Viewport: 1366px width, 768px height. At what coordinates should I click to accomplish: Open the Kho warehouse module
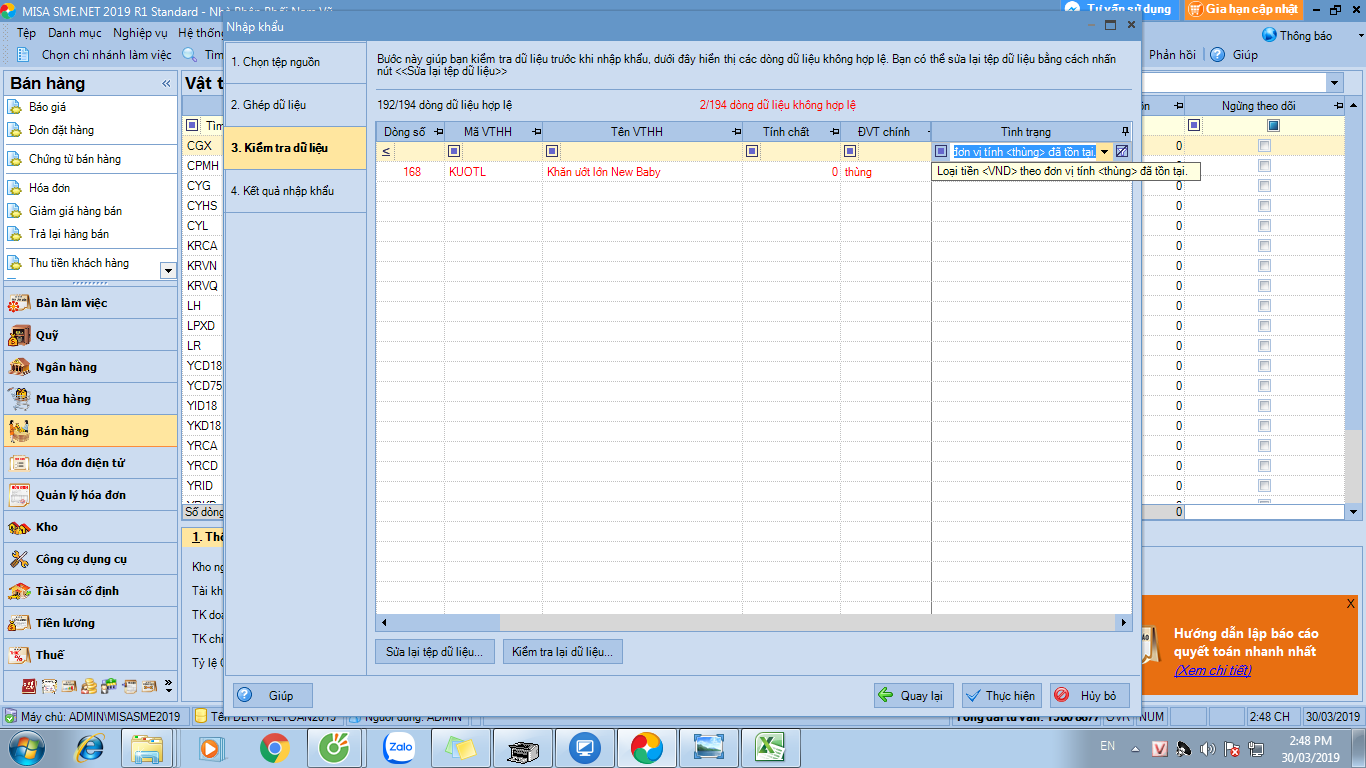click(47, 527)
